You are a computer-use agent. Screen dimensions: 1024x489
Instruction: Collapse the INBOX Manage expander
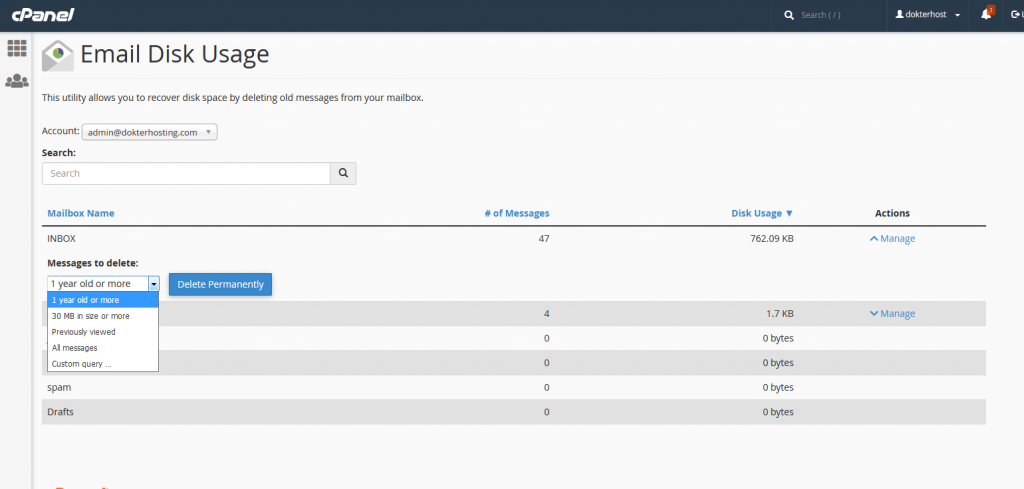point(892,239)
